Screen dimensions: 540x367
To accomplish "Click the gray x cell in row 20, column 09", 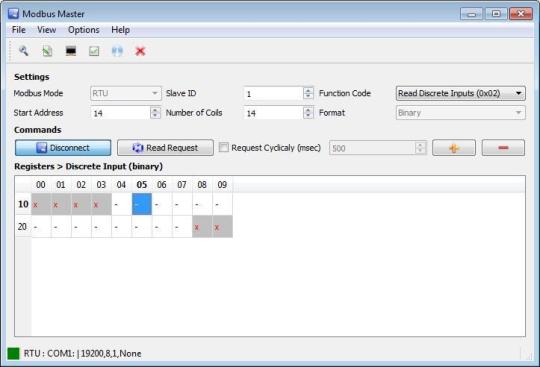I will 222,227.
